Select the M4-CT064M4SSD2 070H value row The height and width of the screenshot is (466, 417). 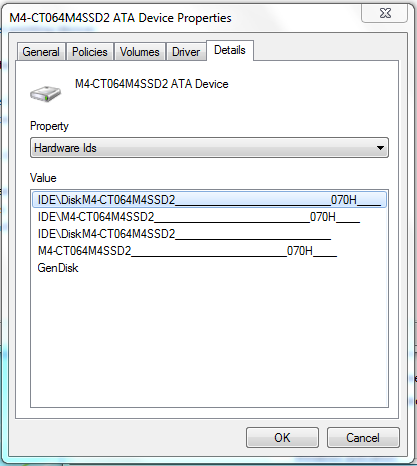click(187, 251)
